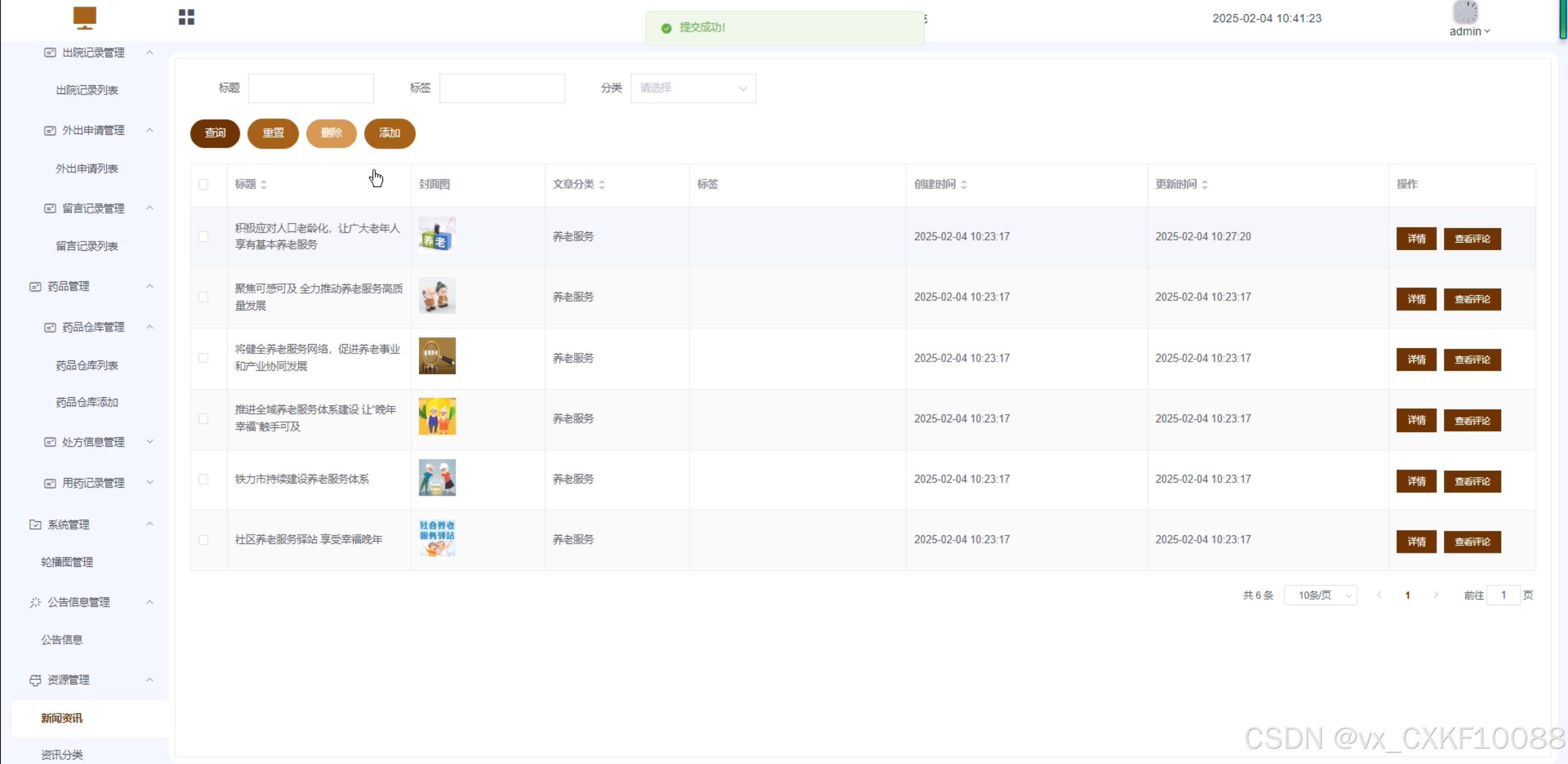Click the admin avatar icon

point(1465,12)
